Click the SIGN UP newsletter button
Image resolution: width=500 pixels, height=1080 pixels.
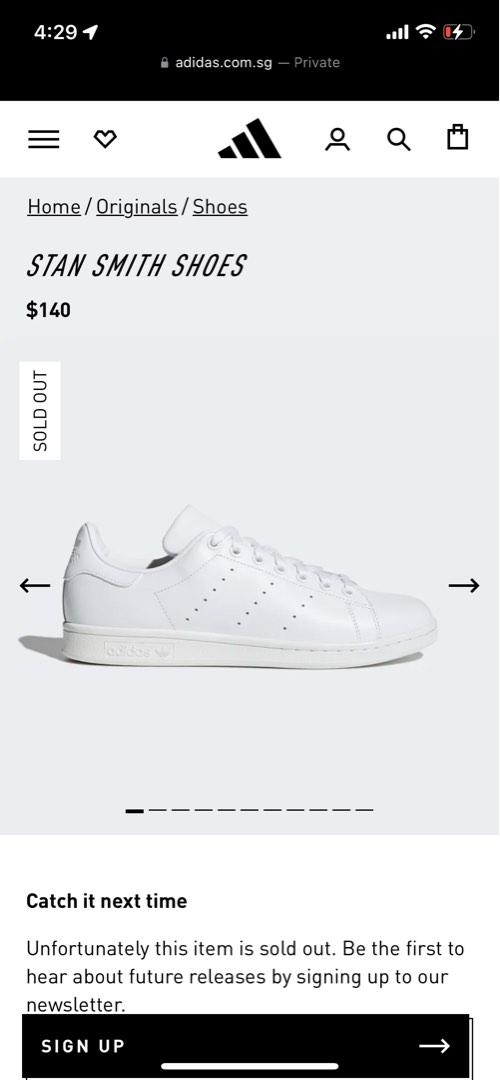tap(247, 1046)
